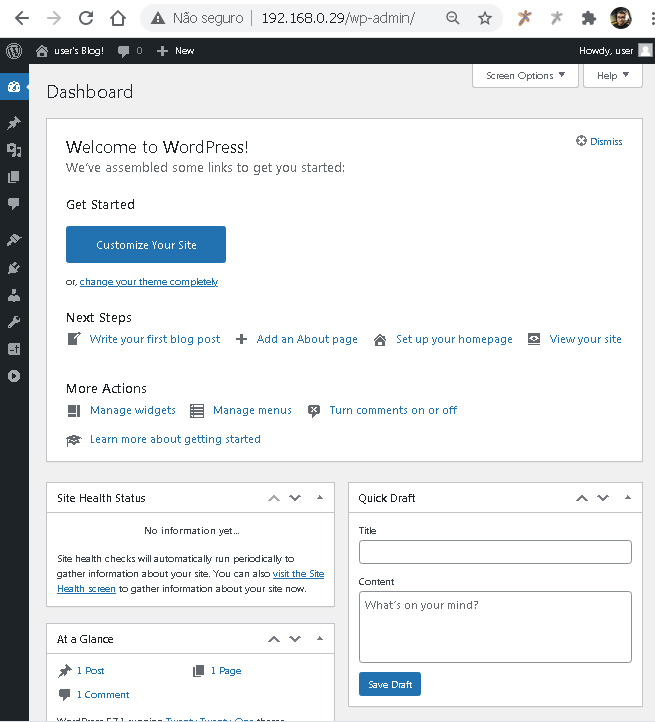Click the not-secure warning icon
The image size is (655, 722).
158,18
